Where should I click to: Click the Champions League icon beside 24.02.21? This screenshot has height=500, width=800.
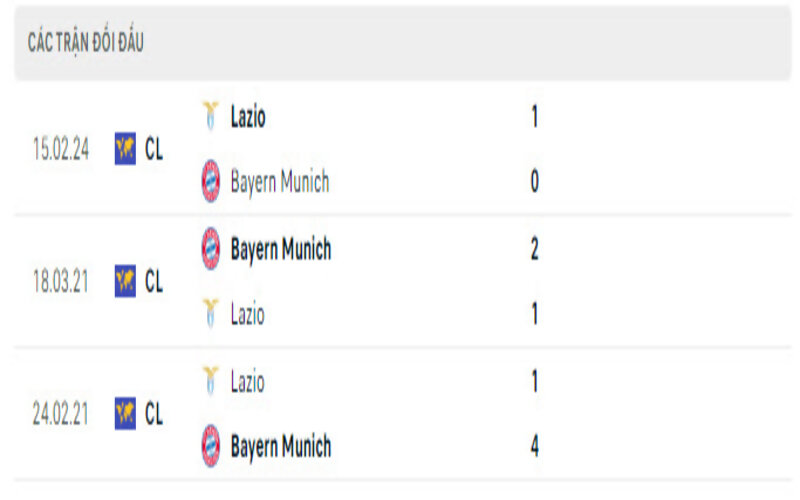(125, 413)
